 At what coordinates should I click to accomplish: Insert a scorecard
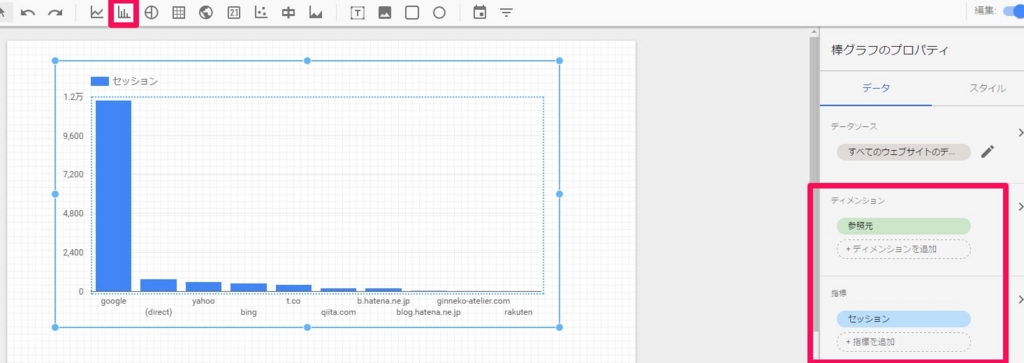pyautogui.click(x=234, y=13)
